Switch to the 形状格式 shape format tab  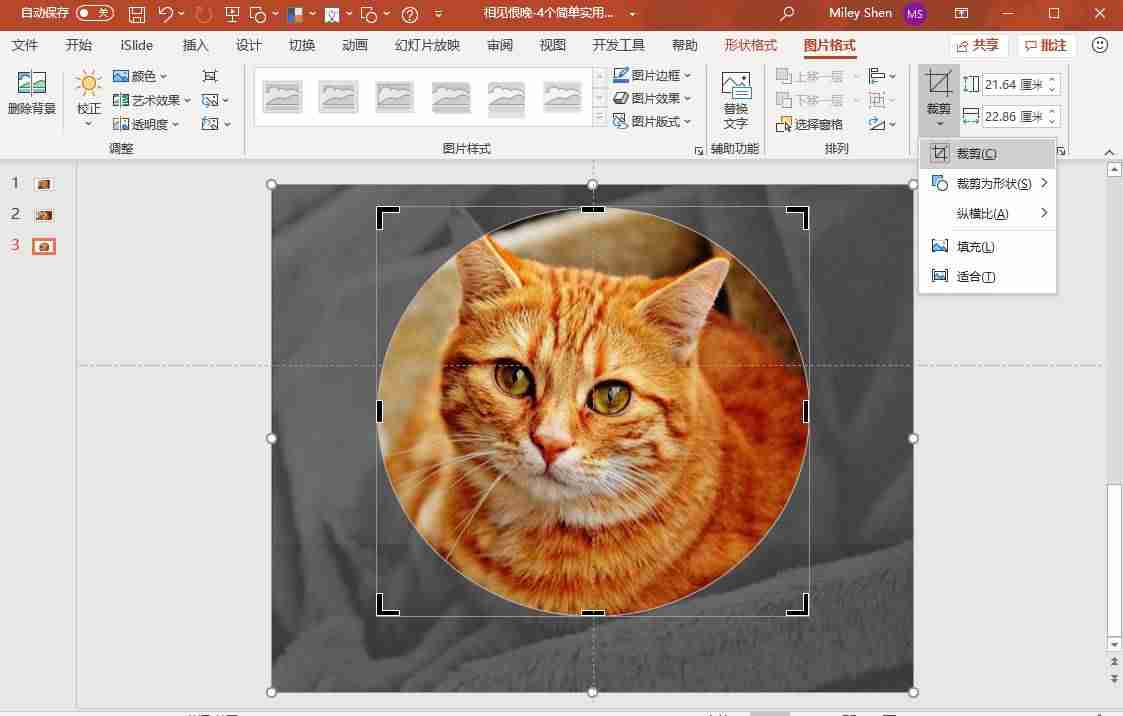(750, 45)
